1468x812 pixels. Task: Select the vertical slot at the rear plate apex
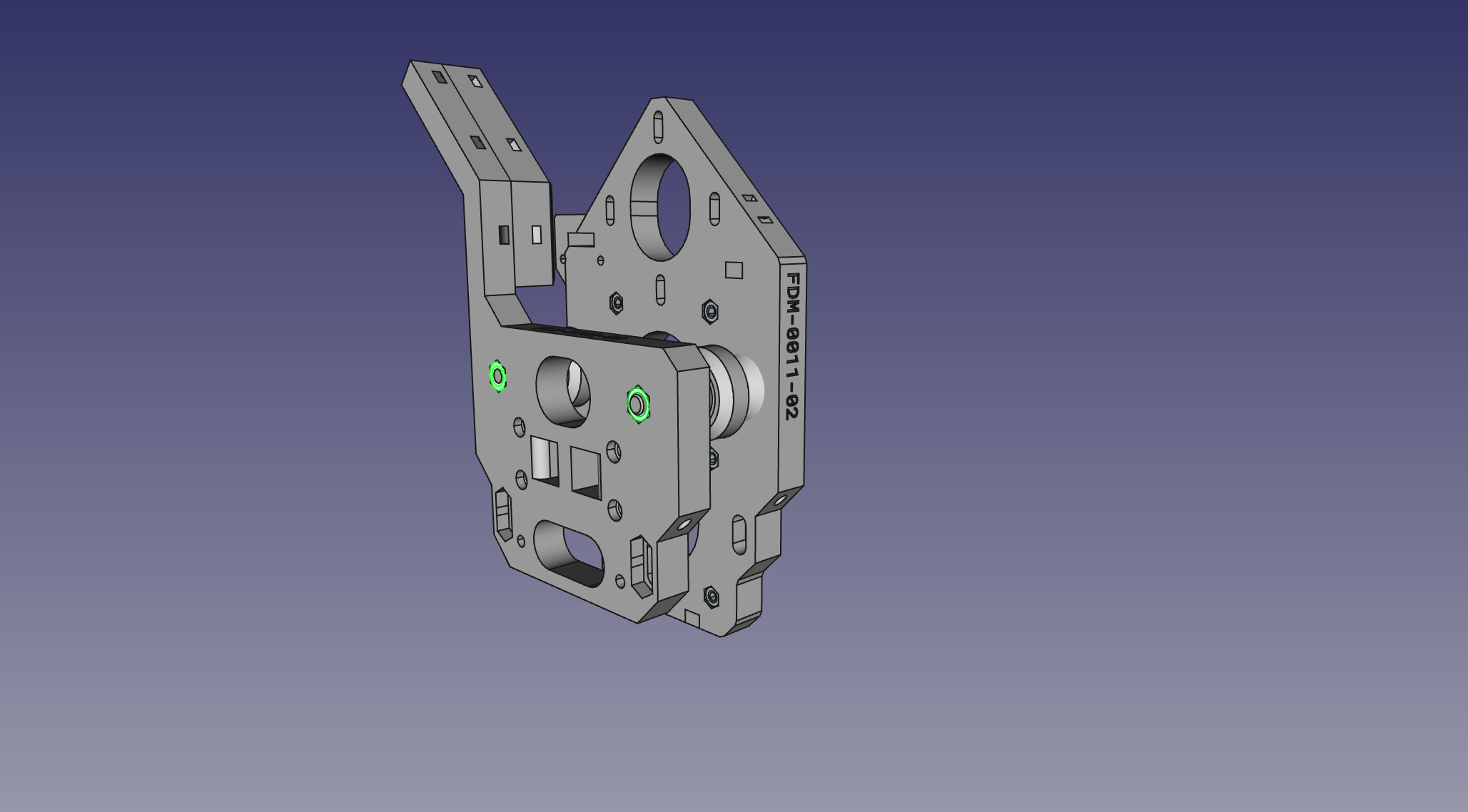[x=658, y=126]
